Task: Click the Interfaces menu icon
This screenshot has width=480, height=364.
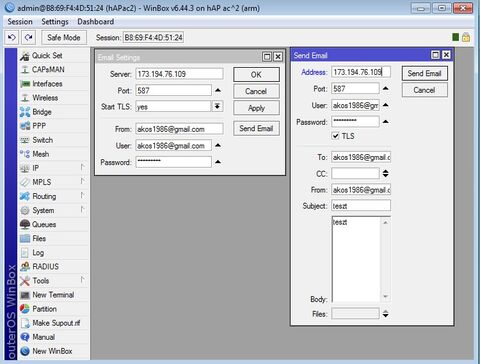Action: click(25, 84)
